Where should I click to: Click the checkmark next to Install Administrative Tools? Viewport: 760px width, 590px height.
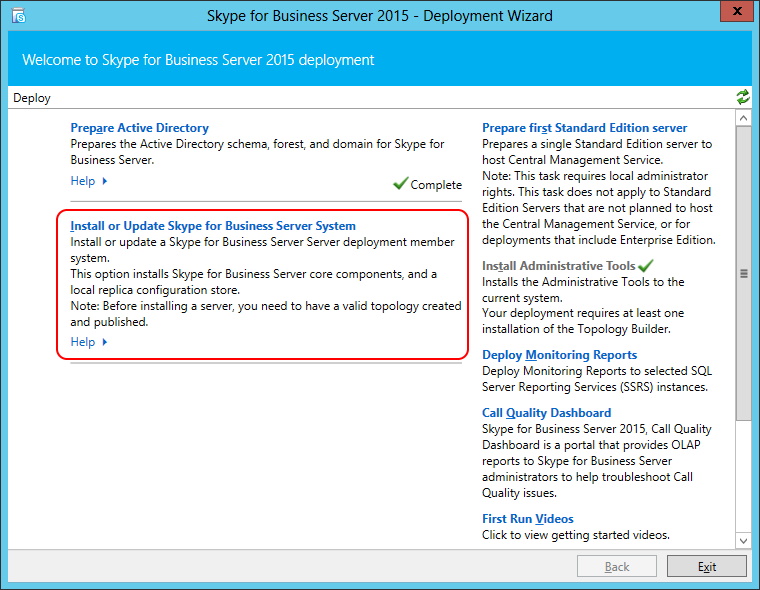[646, 266]
